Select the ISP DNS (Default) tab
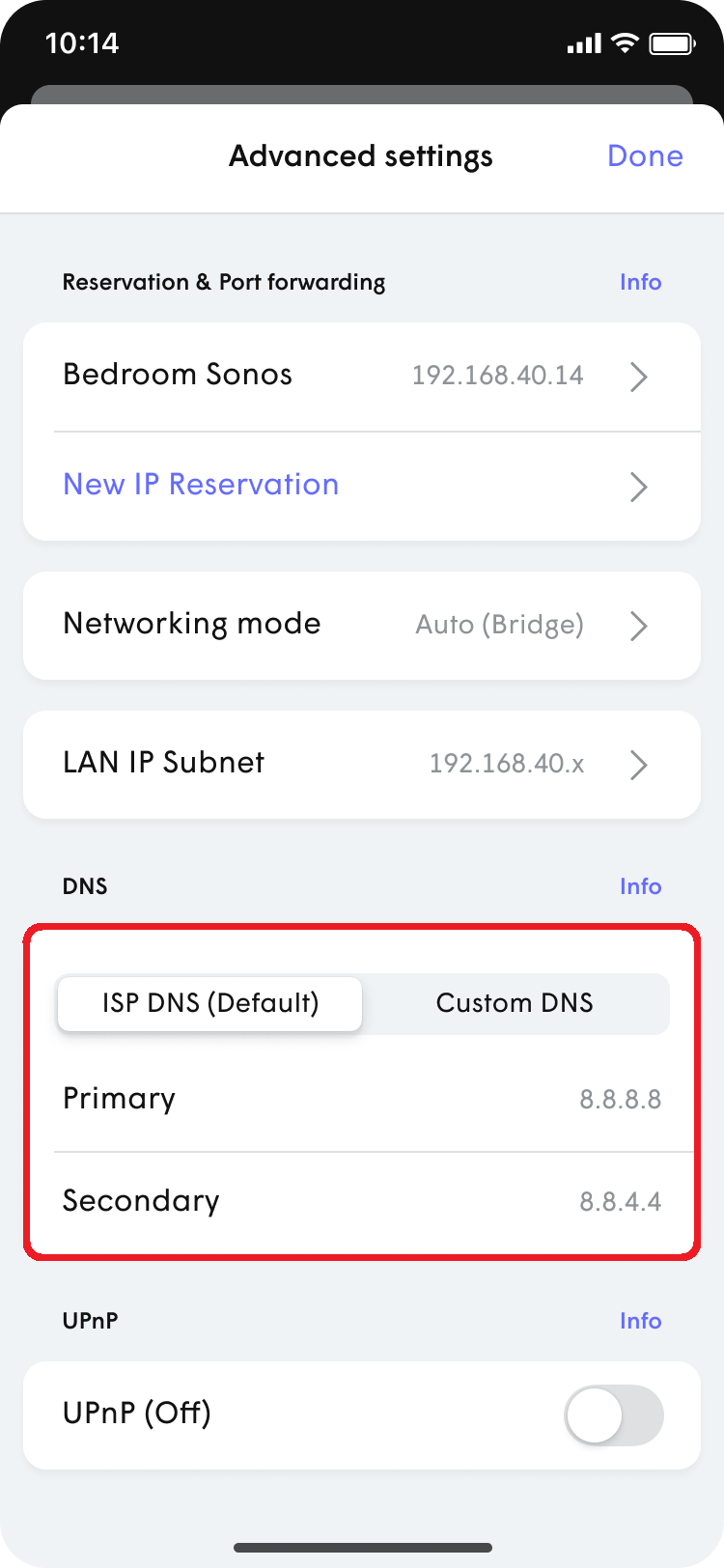 point(209,1003)
